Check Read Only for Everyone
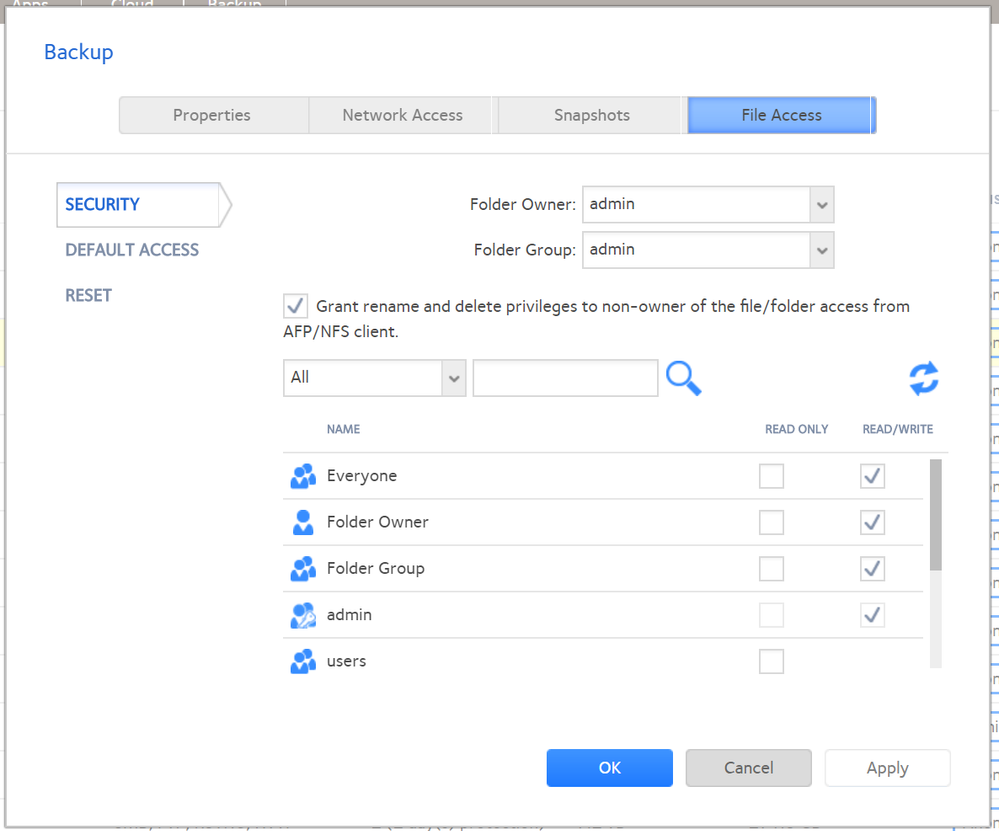The height and width of the screenshot is (831, 999). click(x=772, y=476)
